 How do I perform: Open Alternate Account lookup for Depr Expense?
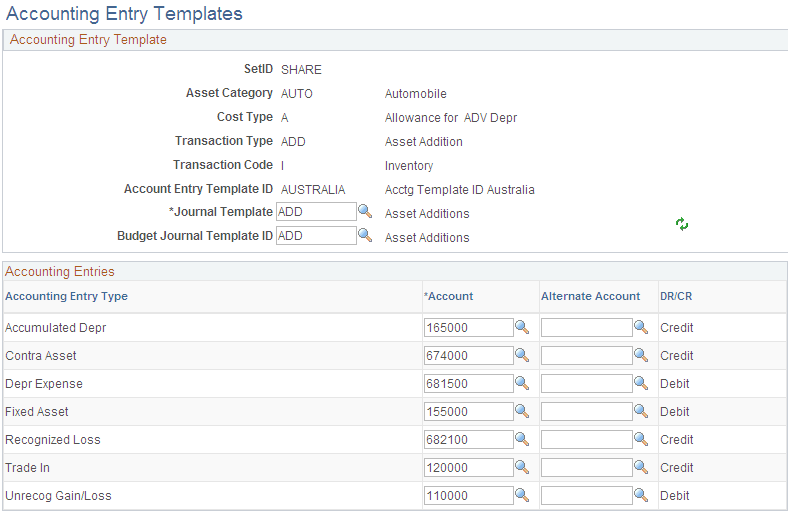641,384
